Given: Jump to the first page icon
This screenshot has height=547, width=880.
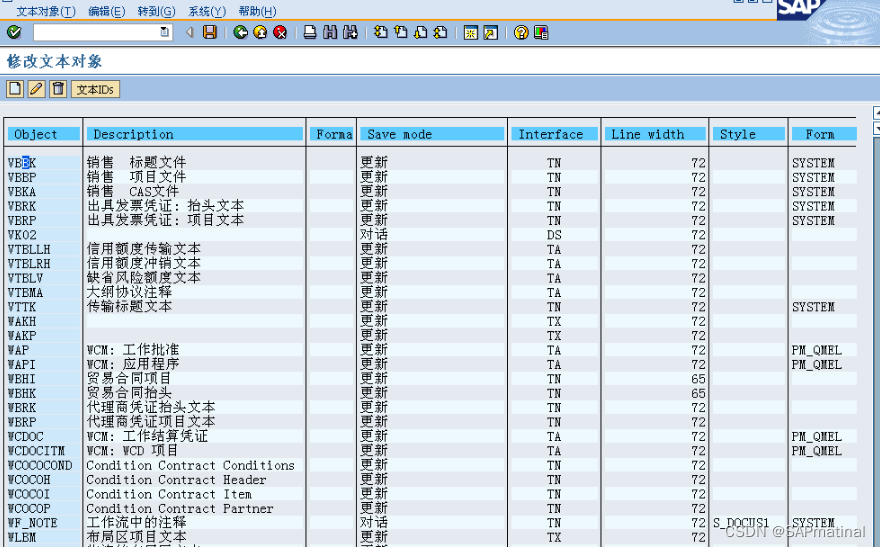Looking at the screenshot, I should point(381,33).
